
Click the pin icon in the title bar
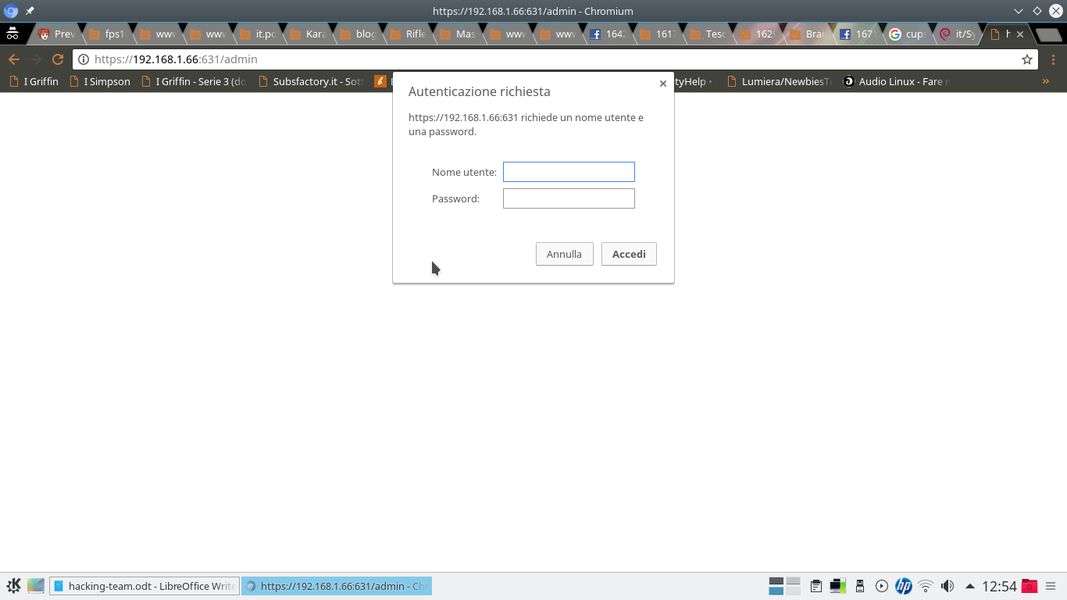tap(29, 11)
